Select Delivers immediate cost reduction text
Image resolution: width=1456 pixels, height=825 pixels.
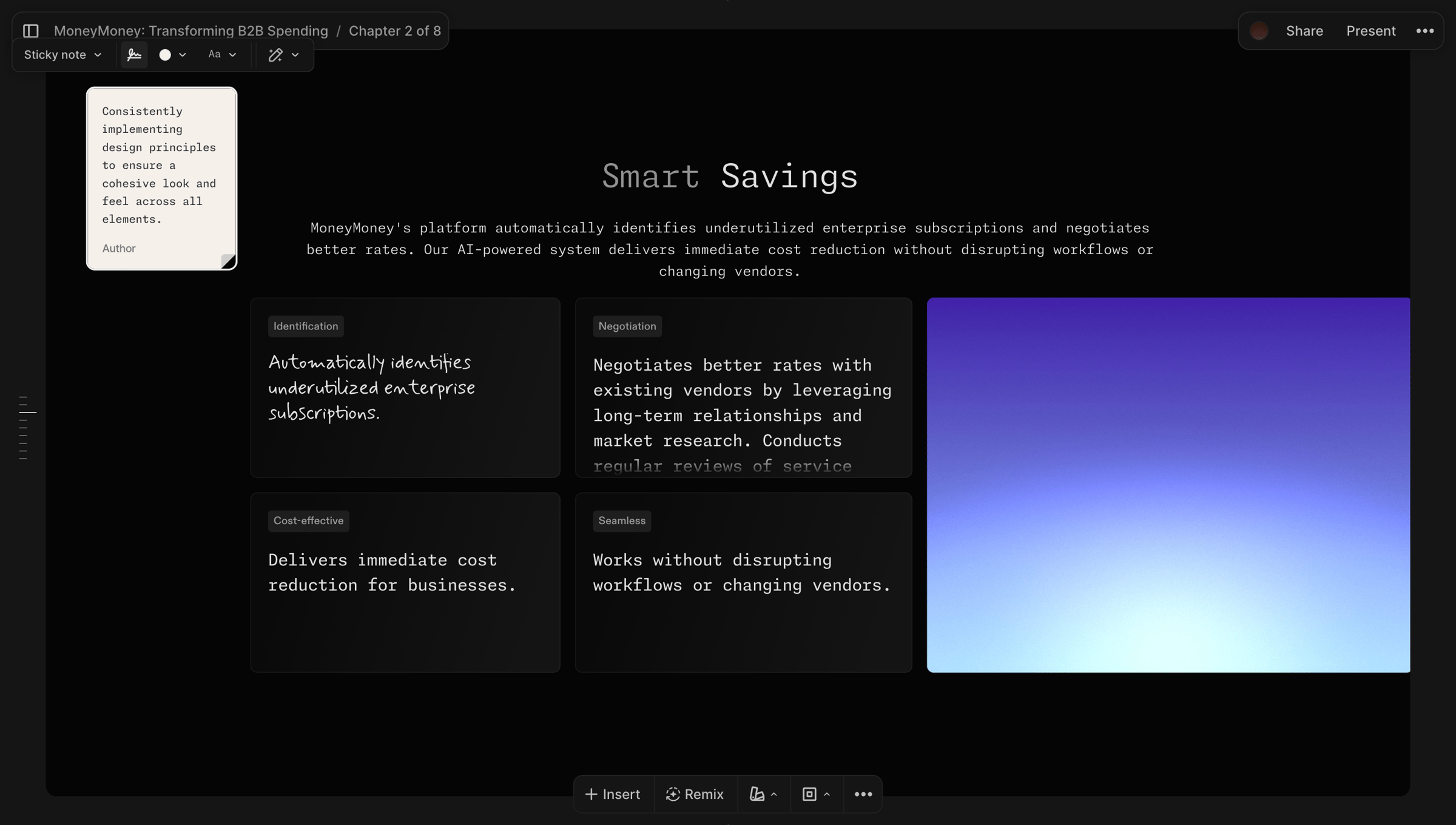[392, 573]
